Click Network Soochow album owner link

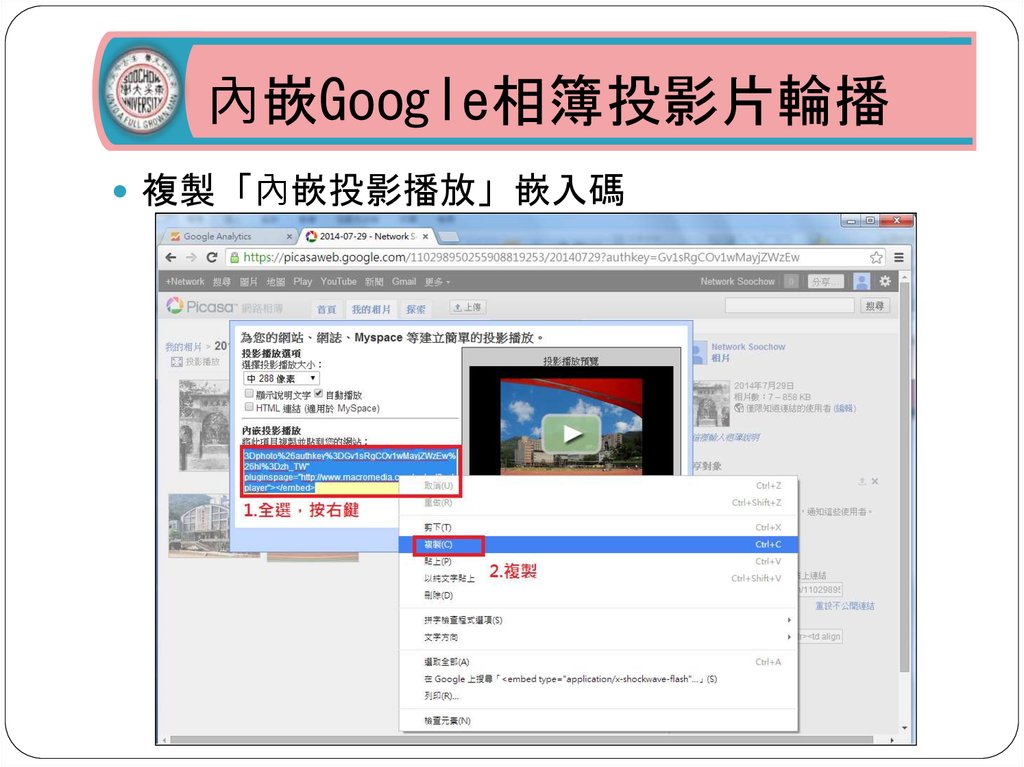(748, 347)
